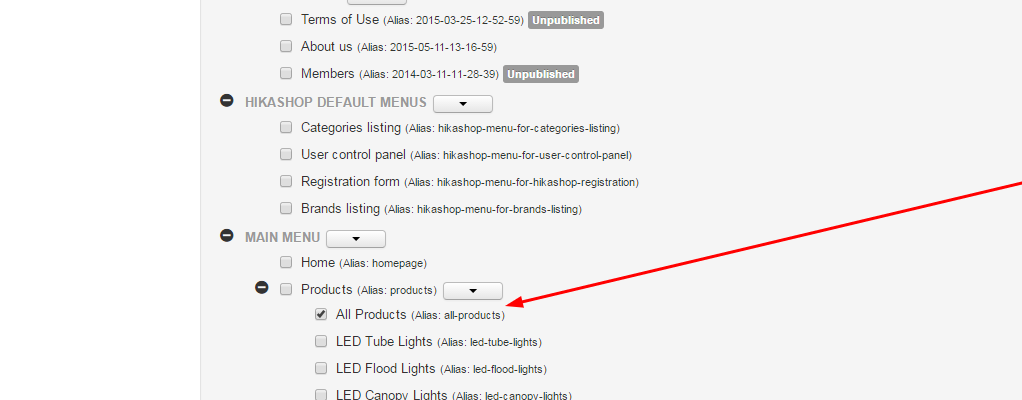Image resolution: width=1022 pixels, height=400 pixels.
Task: Select the Home menu item checkbox
Action: tap(286, 262)
